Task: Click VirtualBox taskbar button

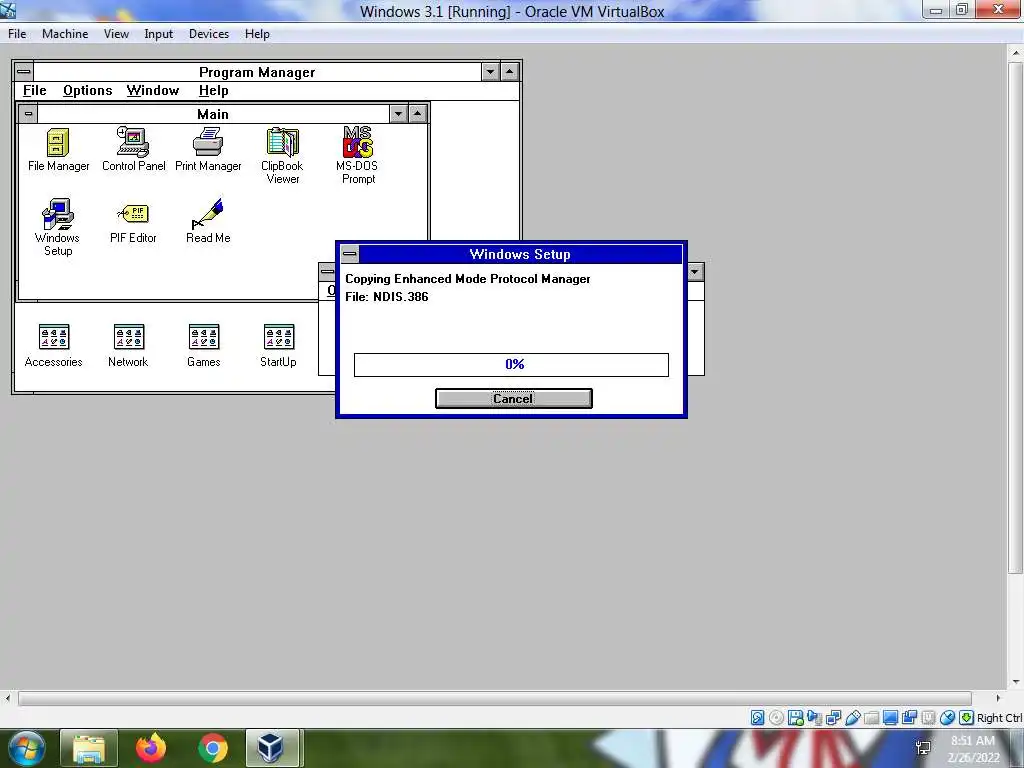Action: click(x=272, y=748)
